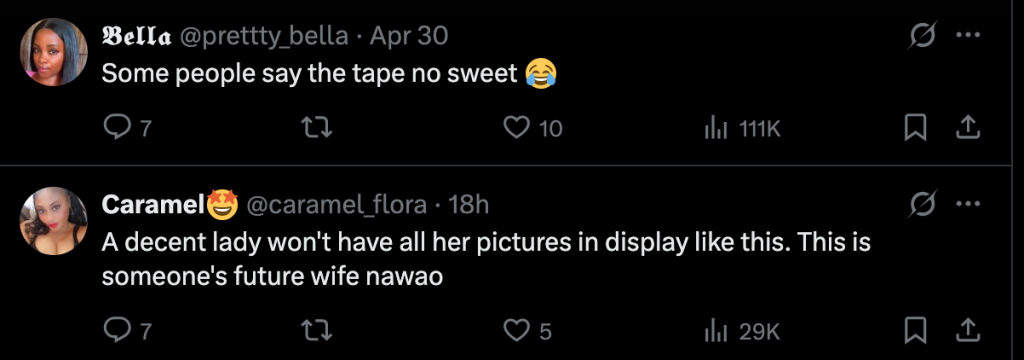Viewport: 1024px width, 360px height.
Task: Open Grok icon on Bella's tweet
Action: coord(924,35)
